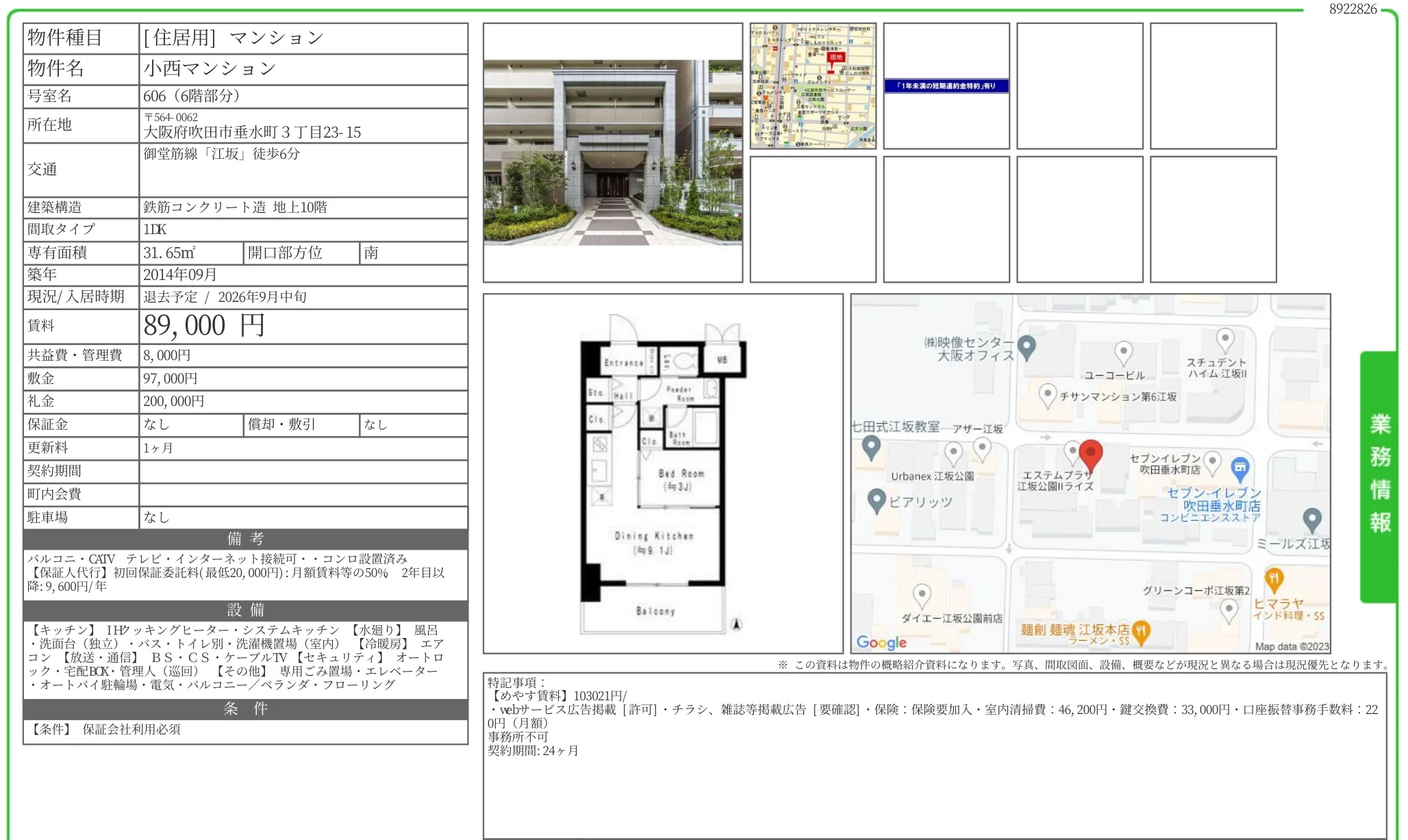
Task: Click the 事務所不可 note
Action: point(518,737)
